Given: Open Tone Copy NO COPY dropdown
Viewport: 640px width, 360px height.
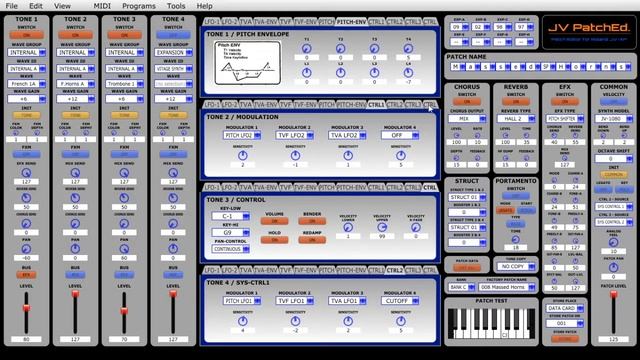Looking at the screenshot, I should point(516,266).
